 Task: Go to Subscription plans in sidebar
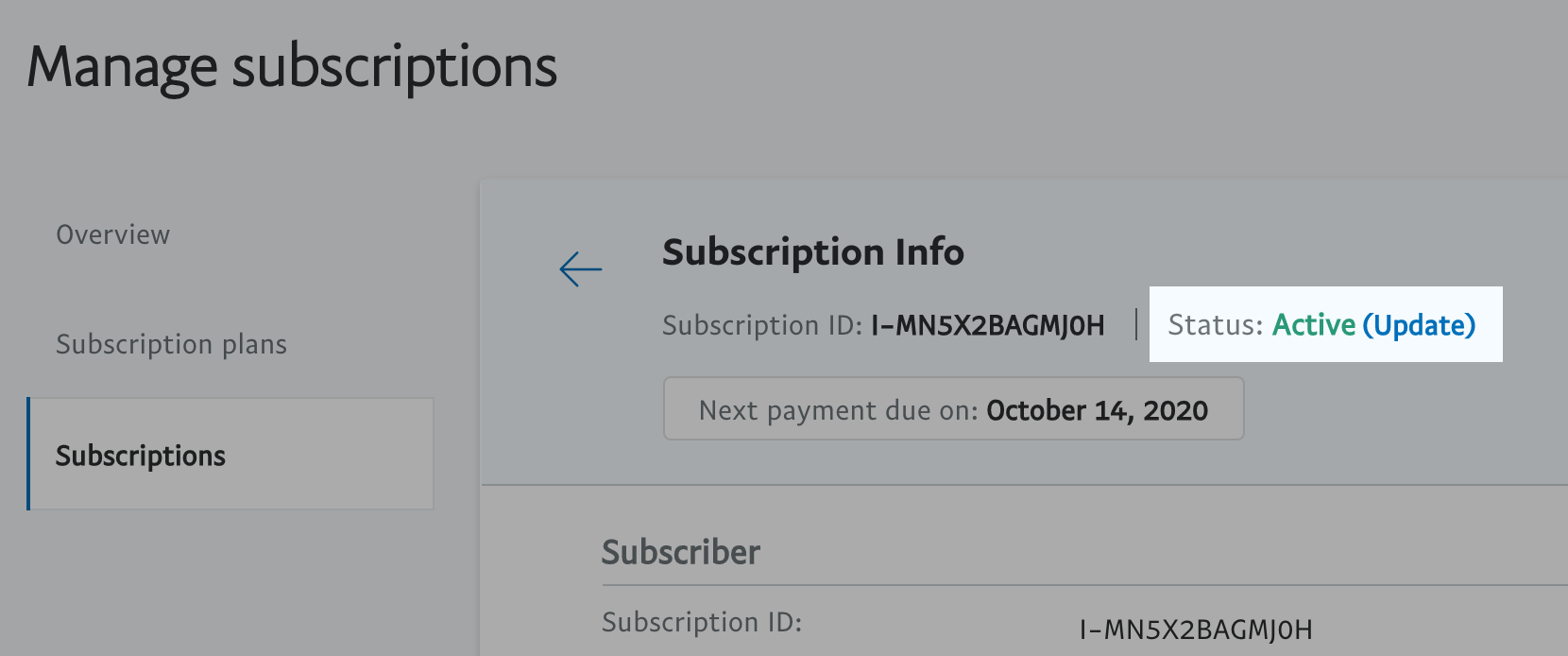pos(171,344)
